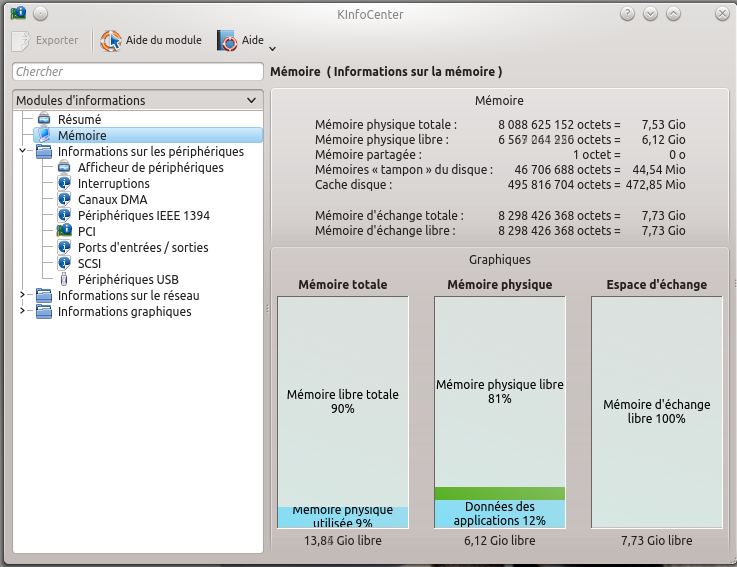Viewport: 737px width, 567px height.
Task: Open Aide du module lifebuoy icon
Action: click(x=111, y=41)
